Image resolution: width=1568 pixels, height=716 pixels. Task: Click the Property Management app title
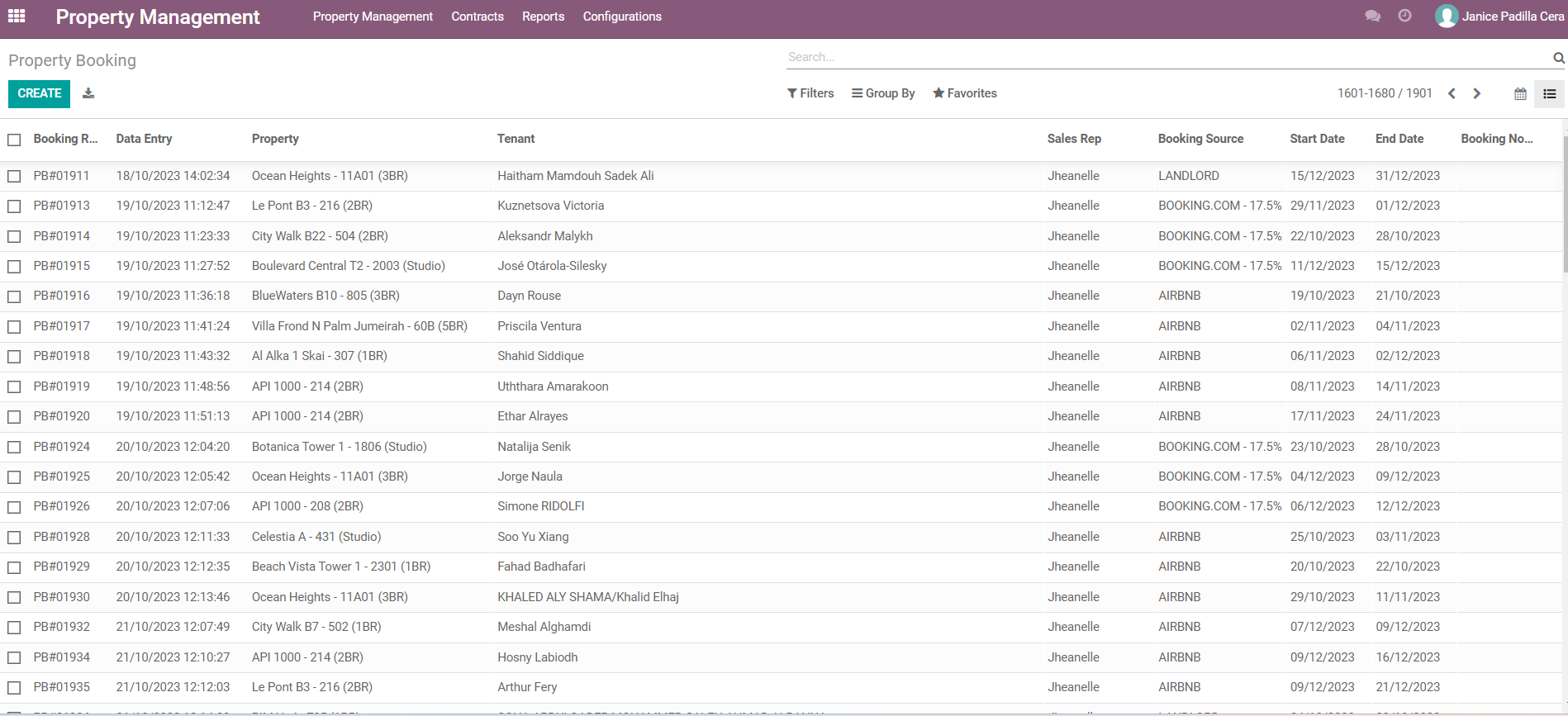(158, 17)
